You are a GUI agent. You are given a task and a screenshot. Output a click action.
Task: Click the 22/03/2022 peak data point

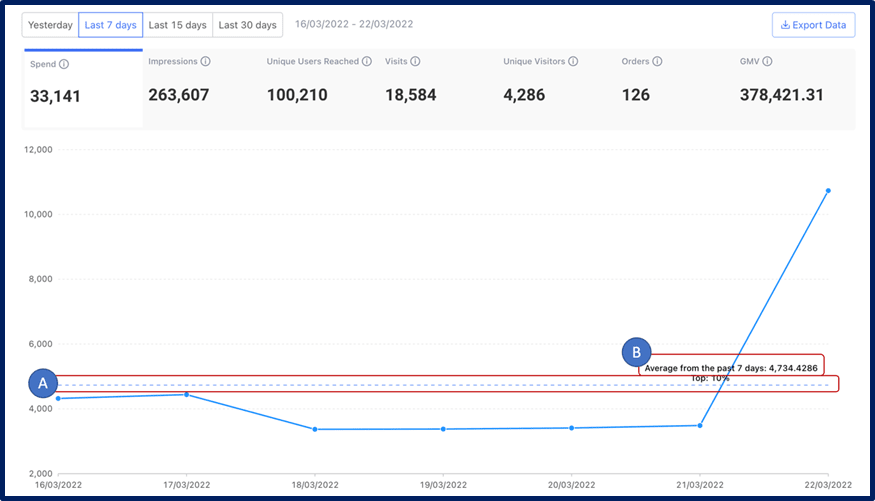click(828, 190)
